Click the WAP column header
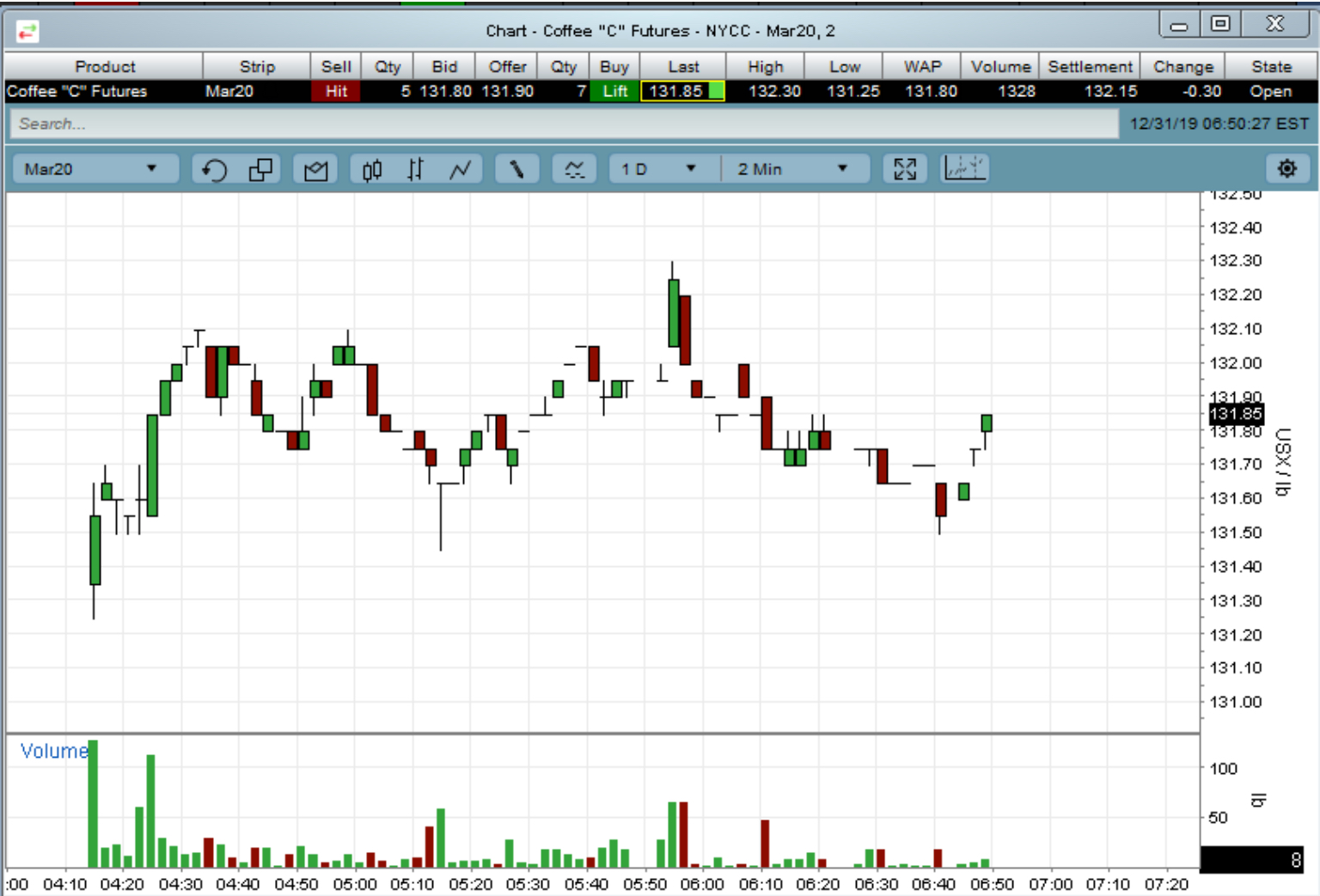Image resolution: width=1320 pixels, height=896 pixels. pyautogui.click(x=923, y=66)
